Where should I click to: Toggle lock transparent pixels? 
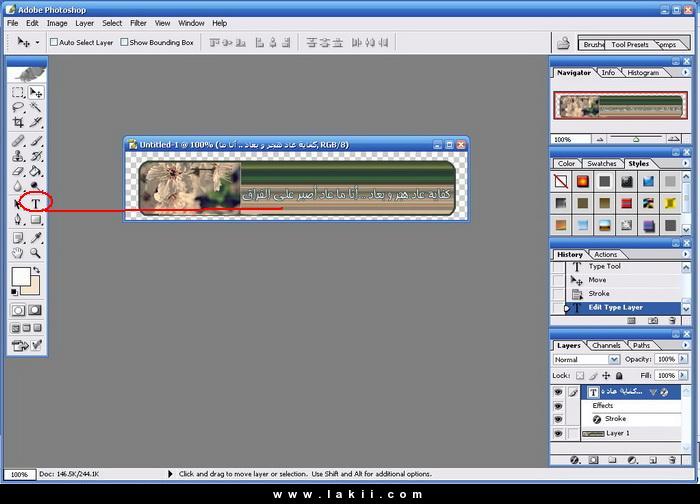[579, 375]
